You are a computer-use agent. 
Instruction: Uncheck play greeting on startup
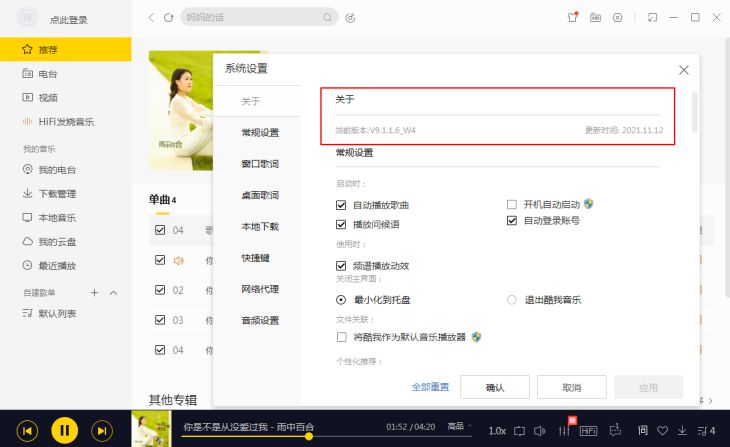pyautogui.click(x=341, y=224)
